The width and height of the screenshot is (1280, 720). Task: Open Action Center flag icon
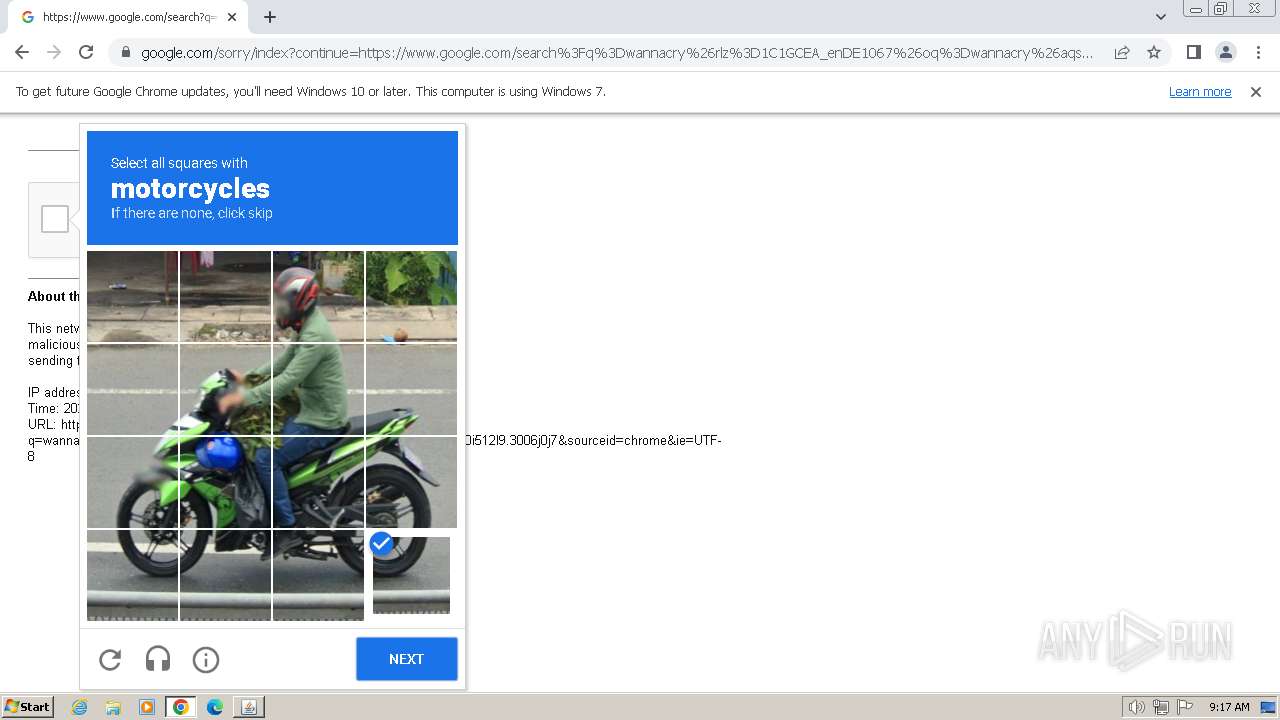point(1185,707)
